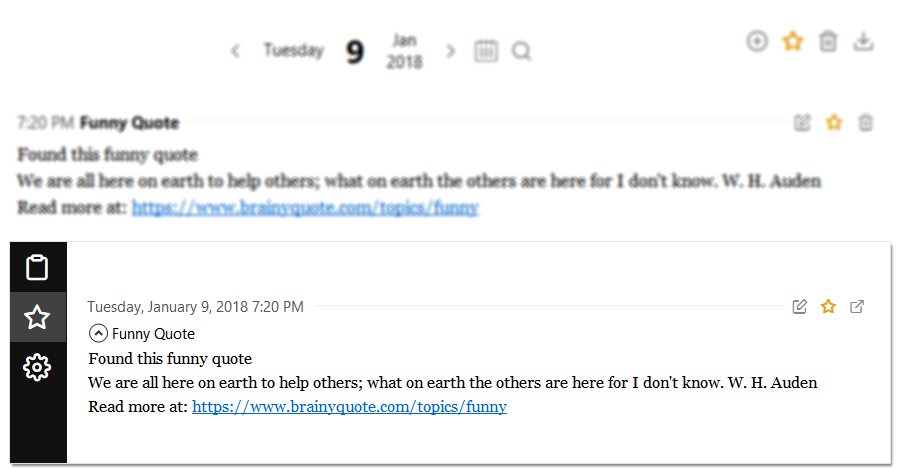
Task: Unstar the blurred Funny Quote entry
Action: 834,122
